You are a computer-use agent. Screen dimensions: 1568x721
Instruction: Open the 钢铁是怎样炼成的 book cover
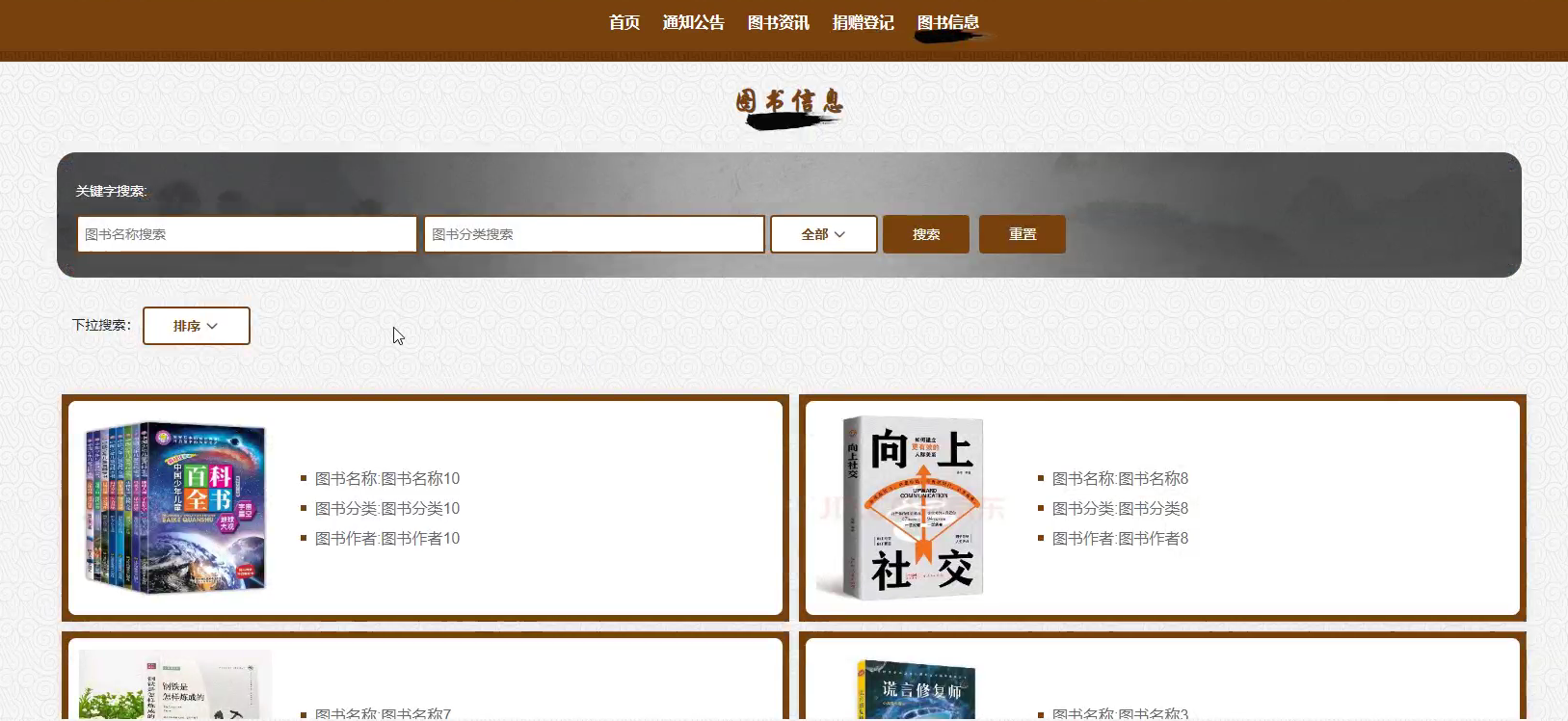174,684
